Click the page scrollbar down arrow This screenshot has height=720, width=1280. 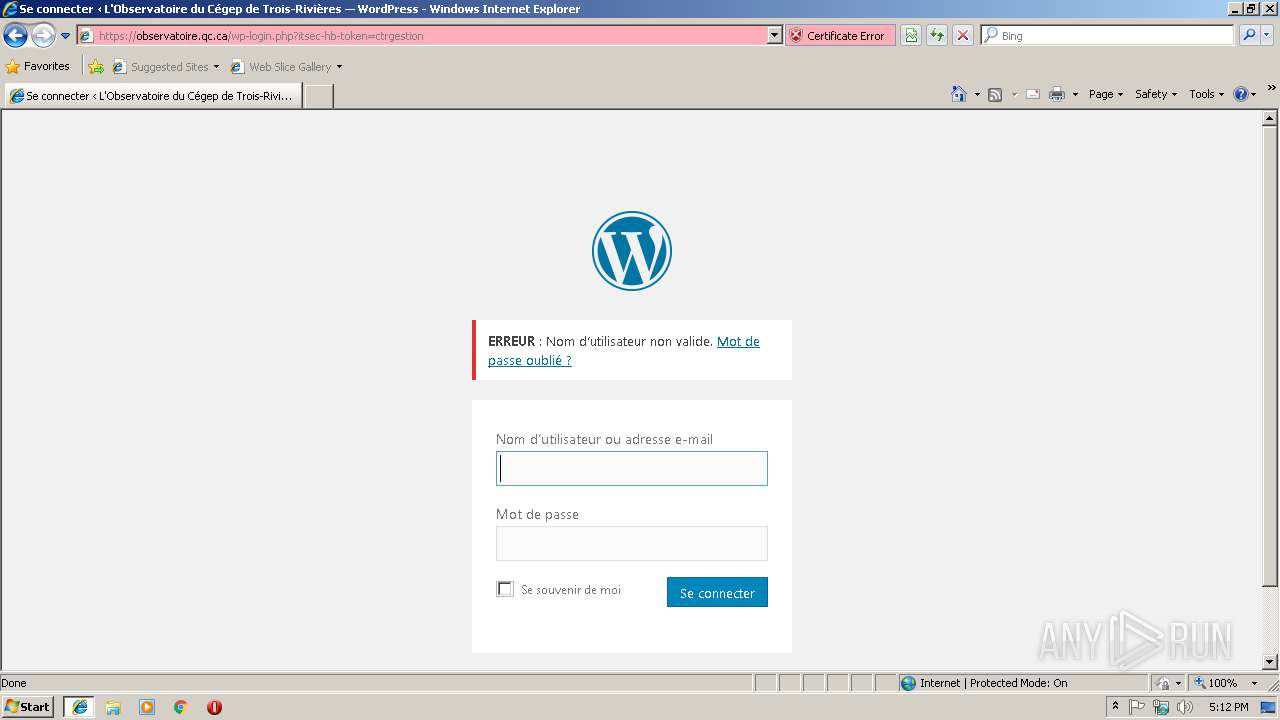tap(1270, 662)
